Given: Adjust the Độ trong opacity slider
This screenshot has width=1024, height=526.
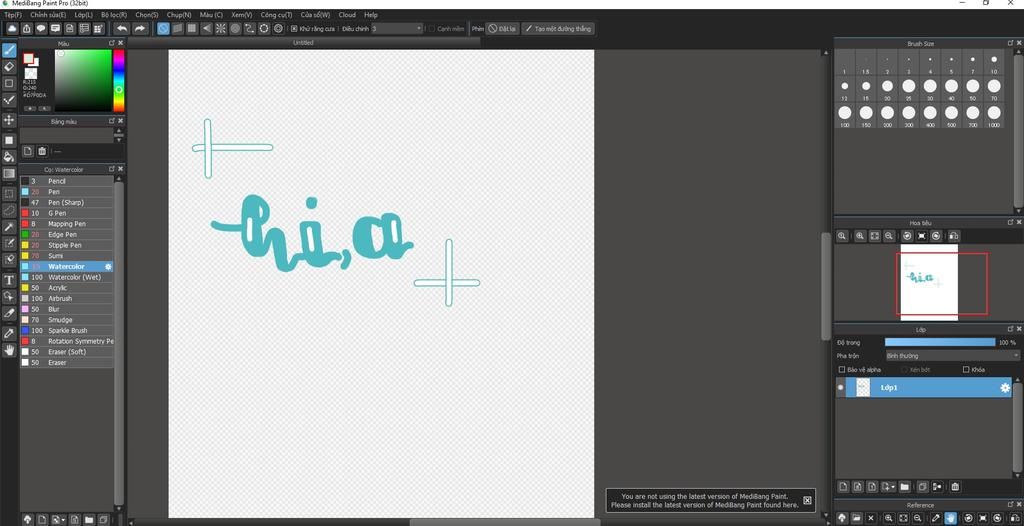Looking at the screenshot, I should click(940, 342).
